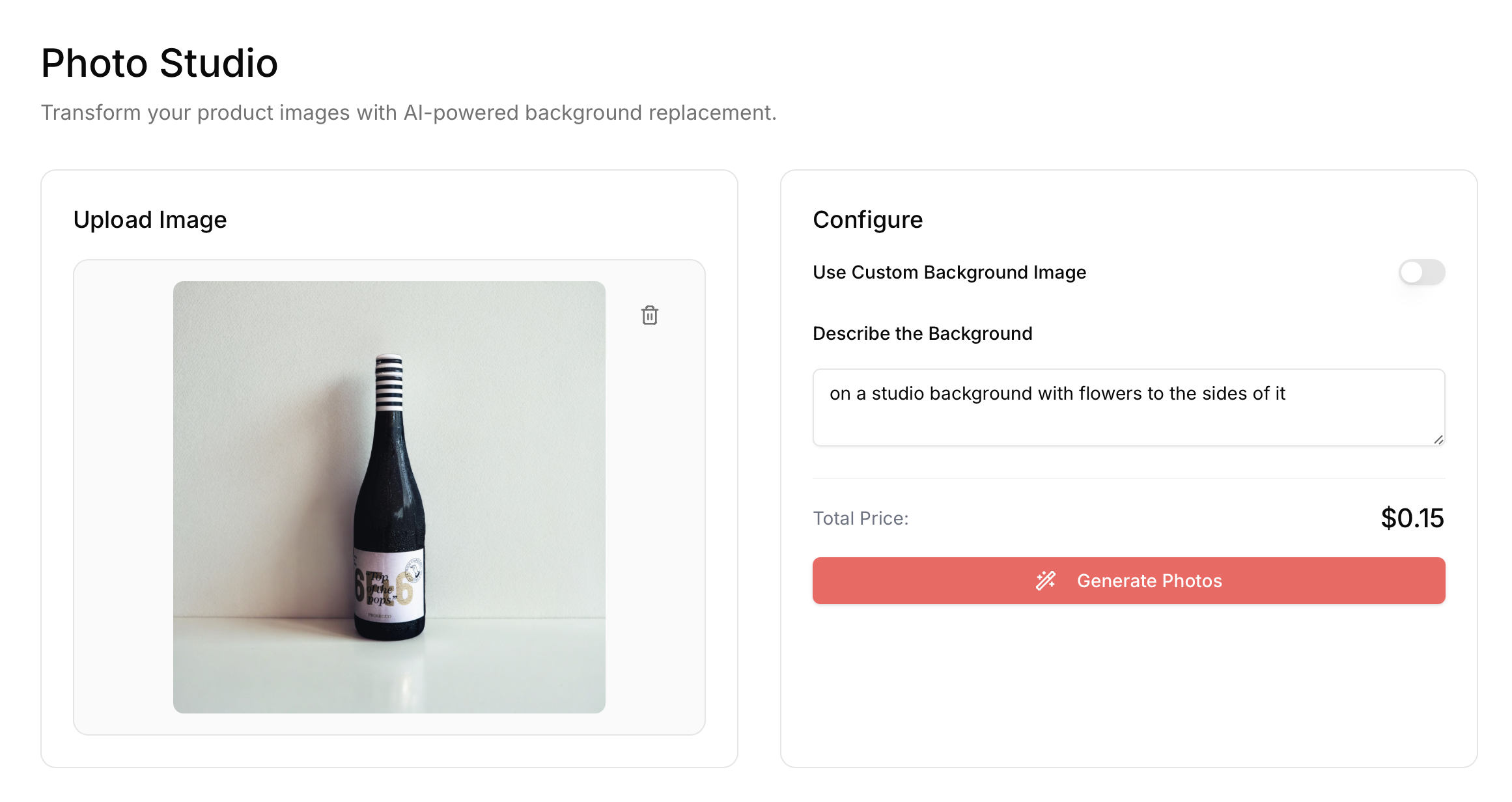The image size is (1512, 802).
Task: Click the Generate Photos button label
Action: [x=1149, y=581]
